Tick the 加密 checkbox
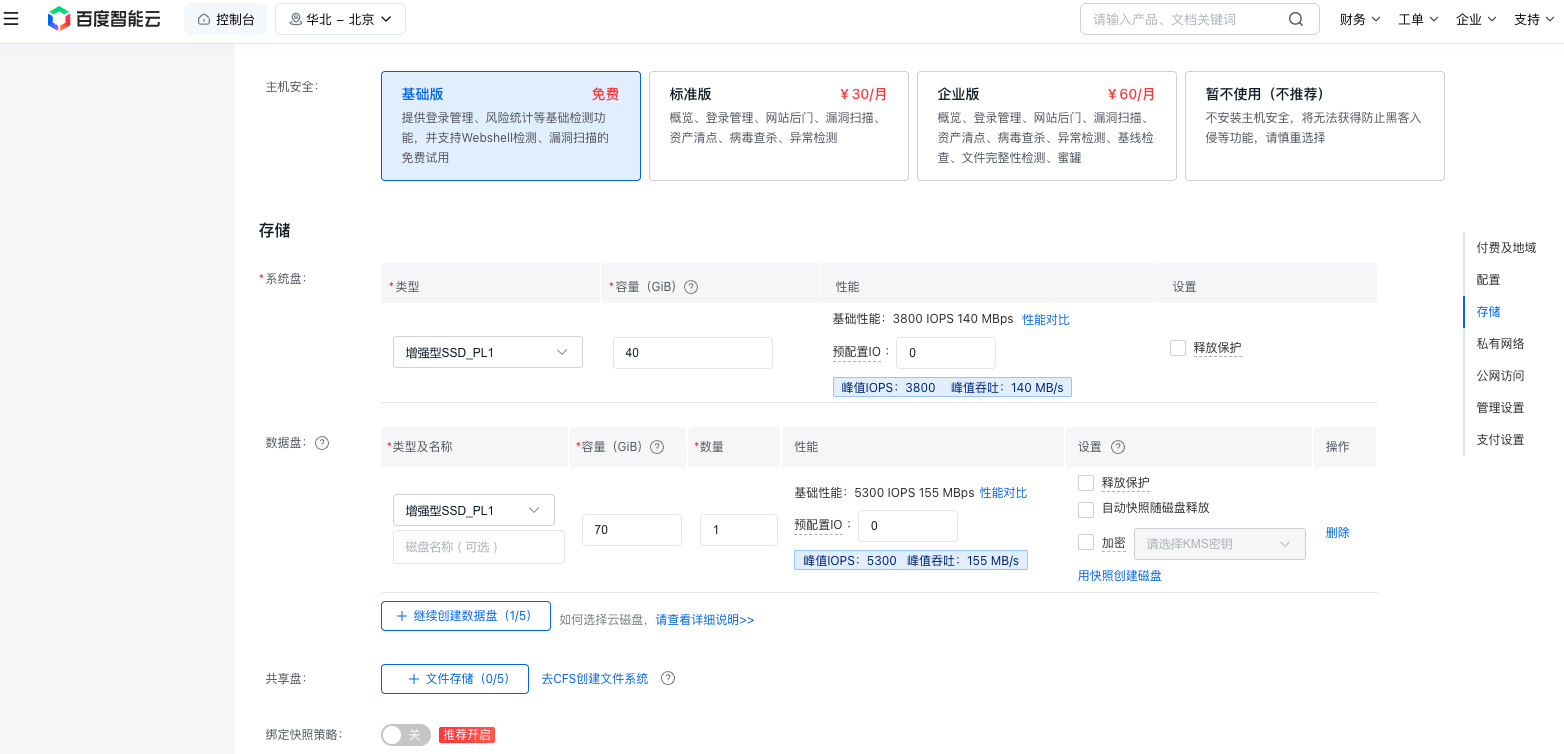 pos(1086,543)
